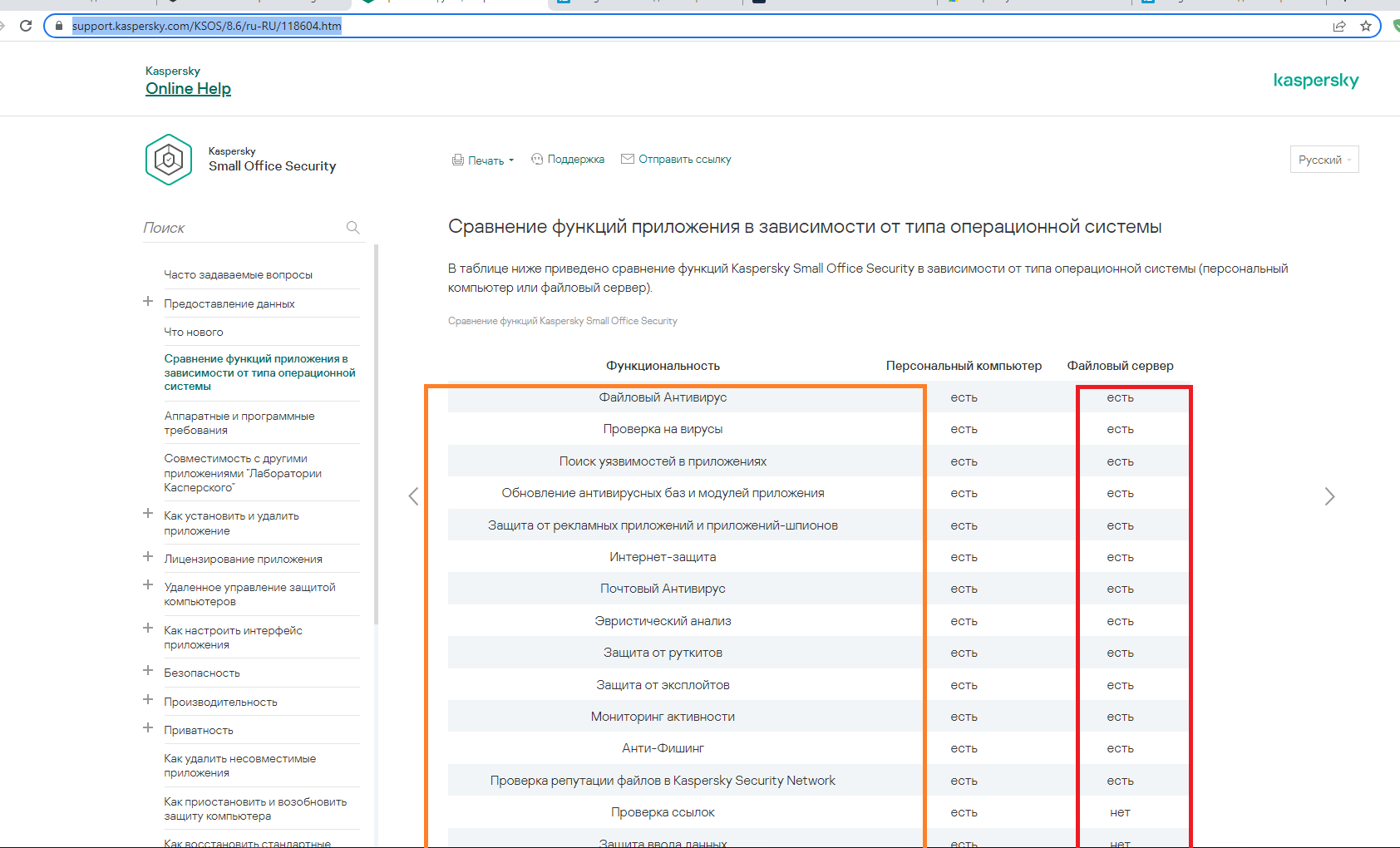Click Поиск уязвимостей в приложениях row

tap(663, 461)
